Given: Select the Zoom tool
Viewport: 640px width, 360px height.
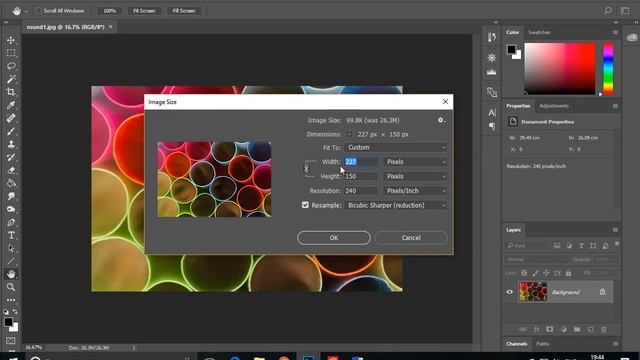Looking at the screenshot, I should coord(11,287).
